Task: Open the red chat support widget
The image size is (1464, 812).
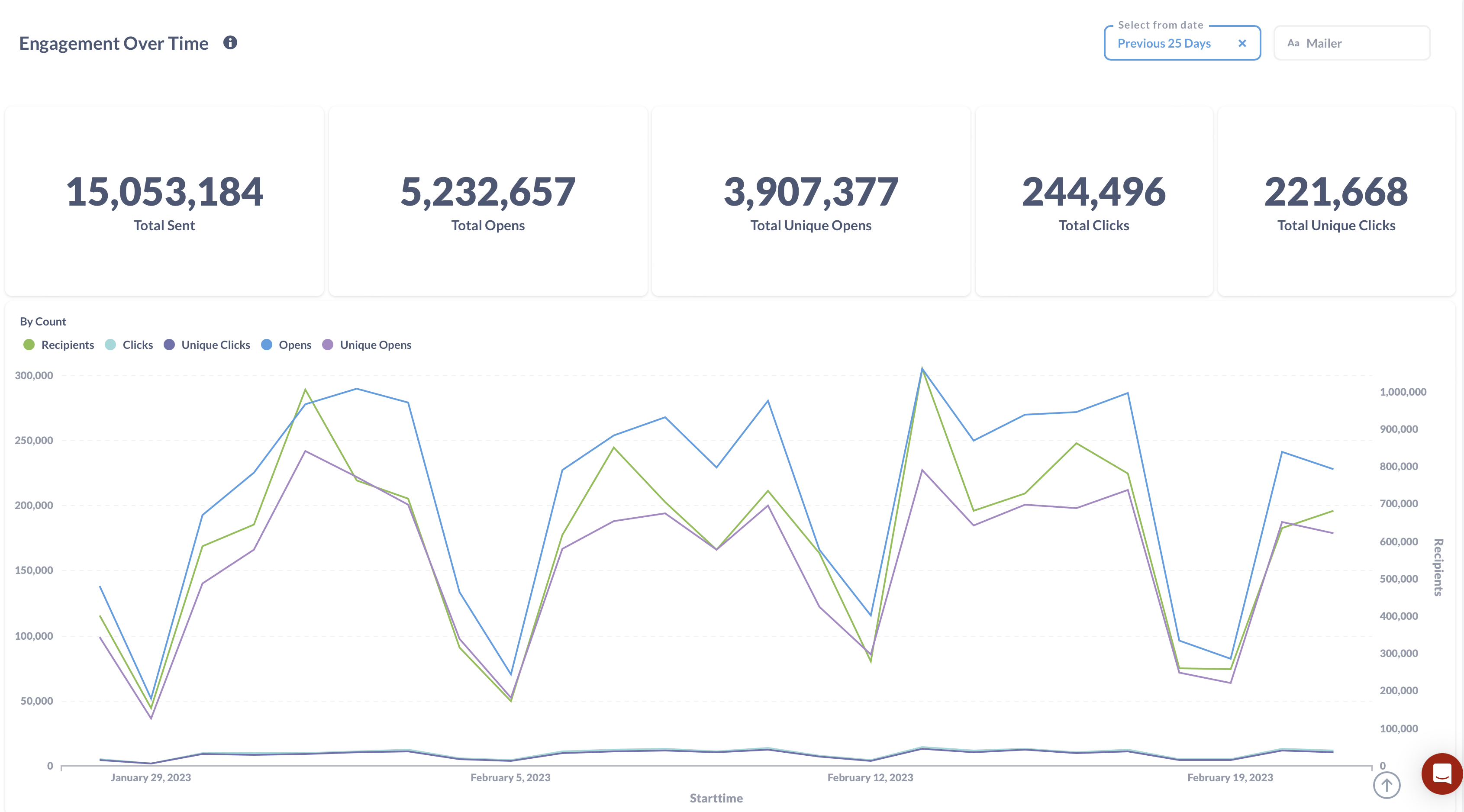Action: 1442,773
